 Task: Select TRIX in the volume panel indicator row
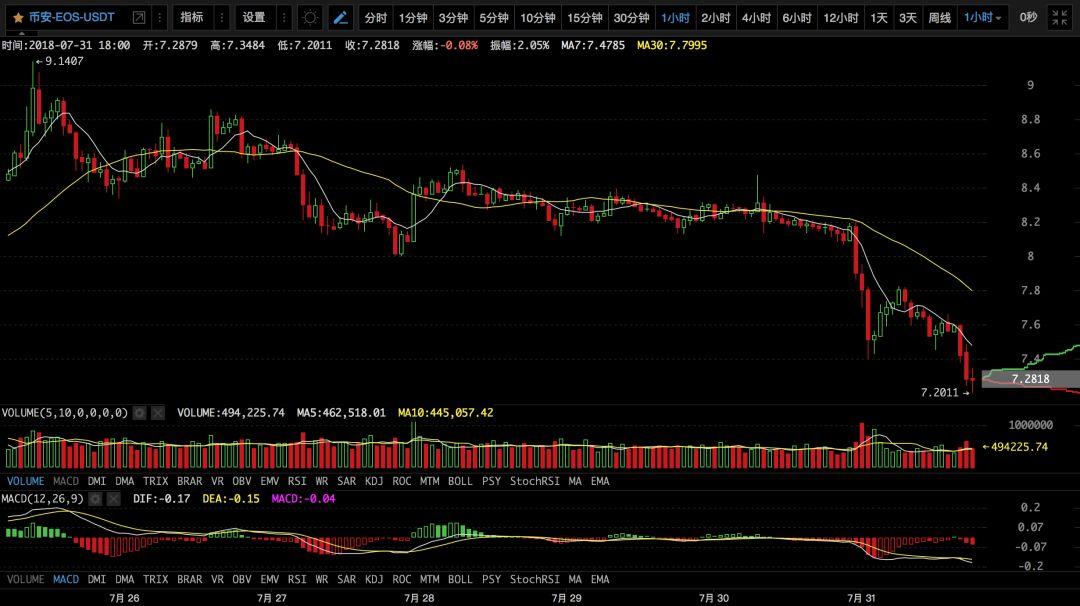pyautogui.click(x=156, y=481)
